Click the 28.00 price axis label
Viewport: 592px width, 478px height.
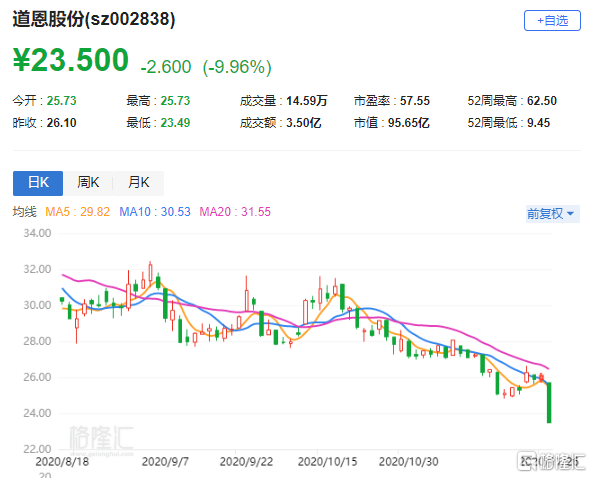37,341
